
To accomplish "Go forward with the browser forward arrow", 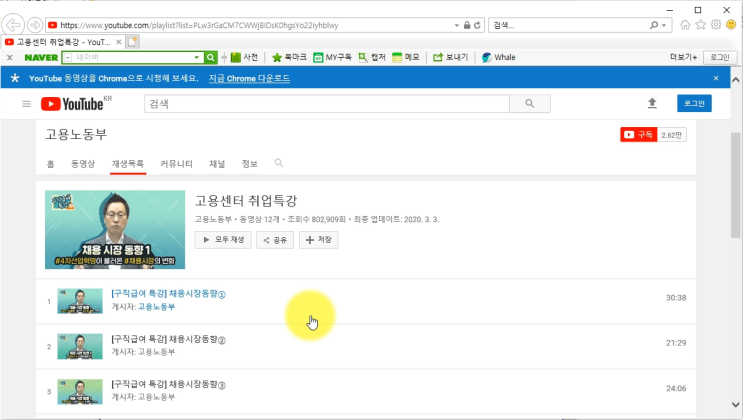I will pyautogui.click(x=35, y=25).
